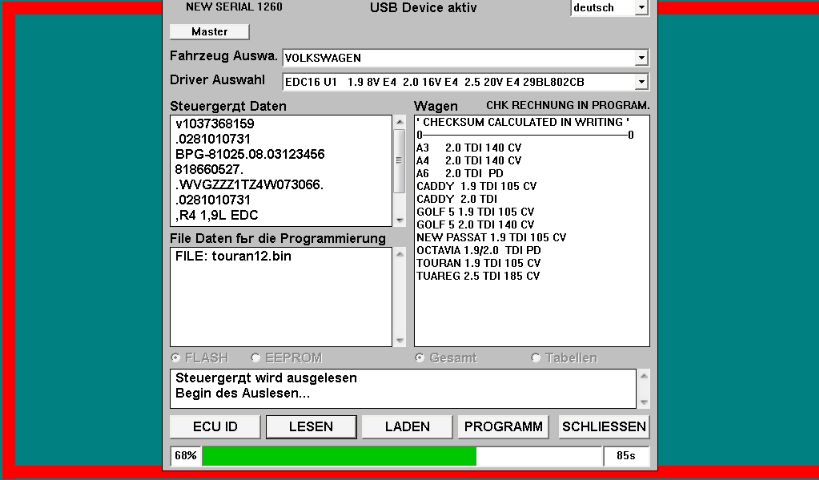The image size is (819, 480).
Task: Select line ,R4 1,9L EDC
Action: coord(217,216)
